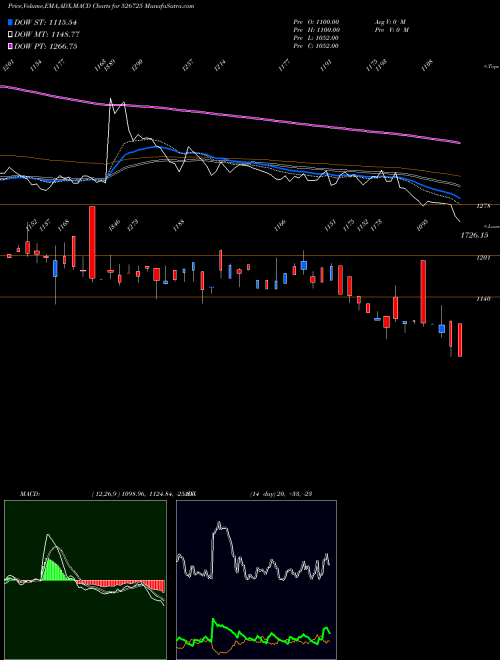Click the 'Pre H: 1100.00' value
This screenshot has height=660, width=500.
coord(316,30)
